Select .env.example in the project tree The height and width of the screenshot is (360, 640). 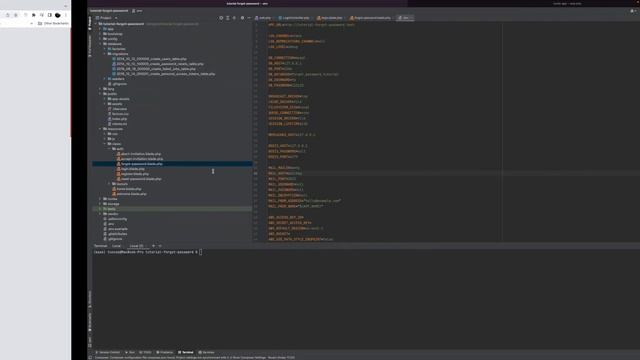tap(116, 229)
